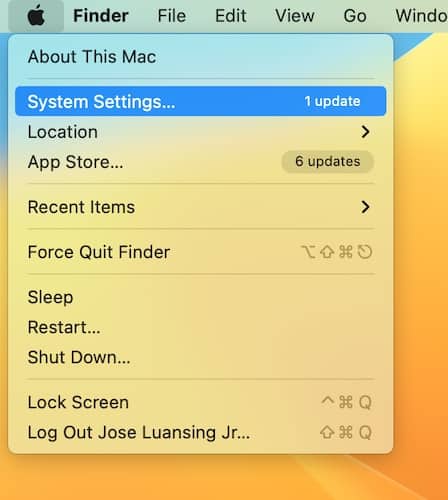
Task: Expand the Location submenu
Action: (x=200, y=132)
